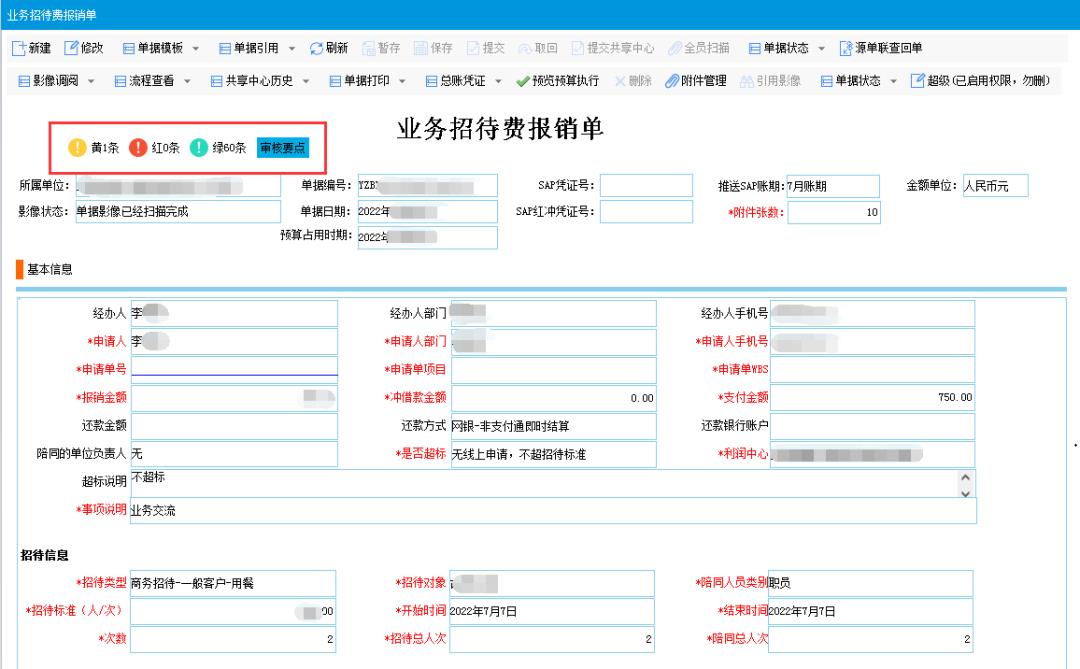The height and width of the screenshot is (669, 1080).
Task: Open the 总账凭证 menu item
Action: [x=498, y=81]
